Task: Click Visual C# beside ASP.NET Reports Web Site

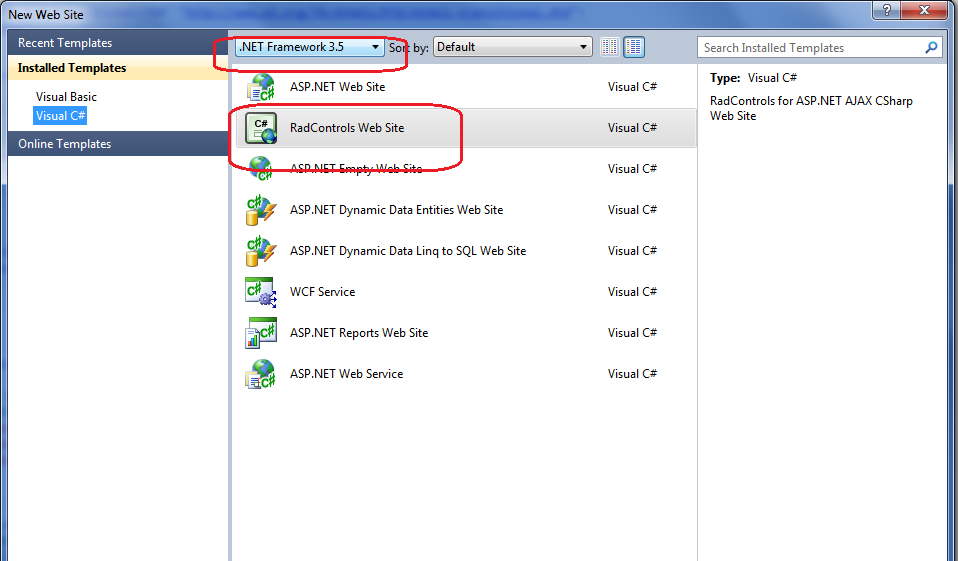Action: (x=632, y=332)
